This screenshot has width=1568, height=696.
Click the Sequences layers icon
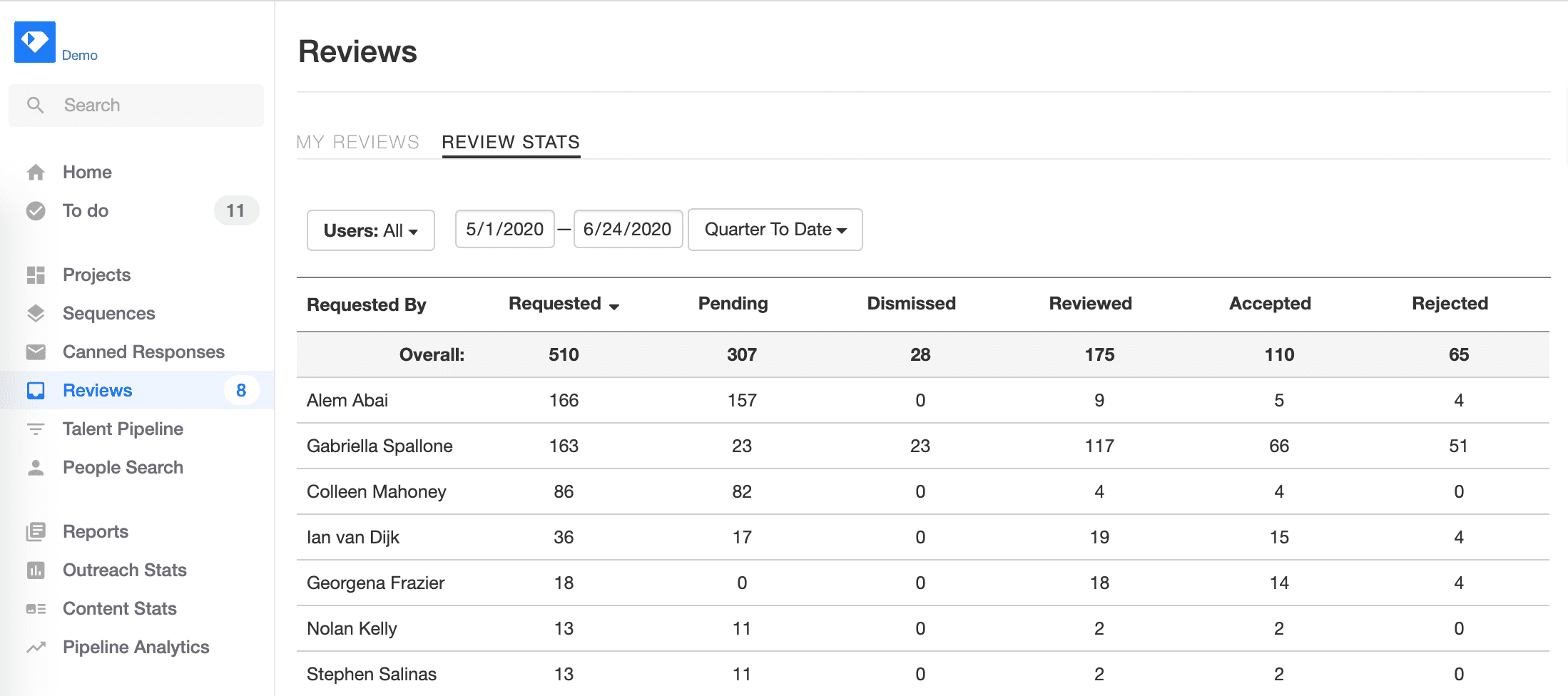point(36,314)
